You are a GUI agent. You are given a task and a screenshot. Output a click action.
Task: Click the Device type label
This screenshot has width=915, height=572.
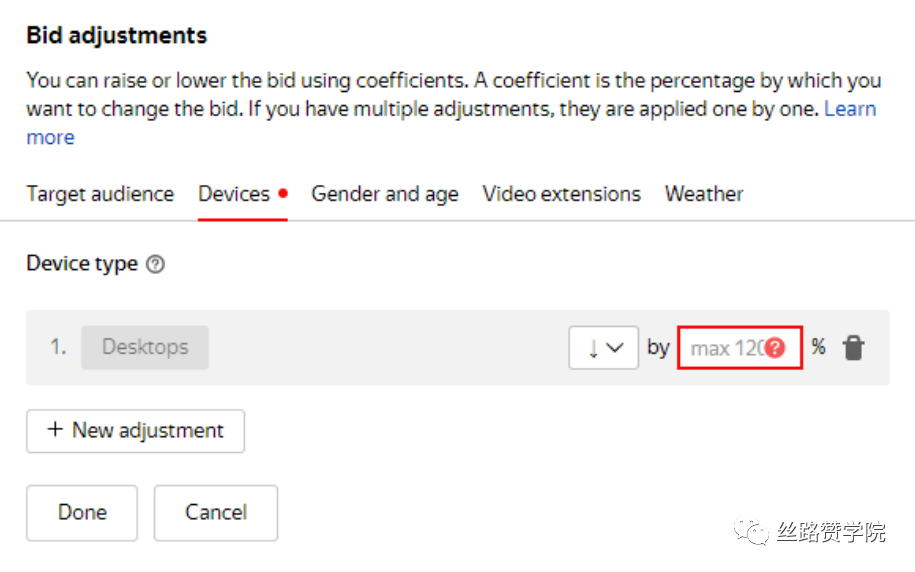(82, 264)
